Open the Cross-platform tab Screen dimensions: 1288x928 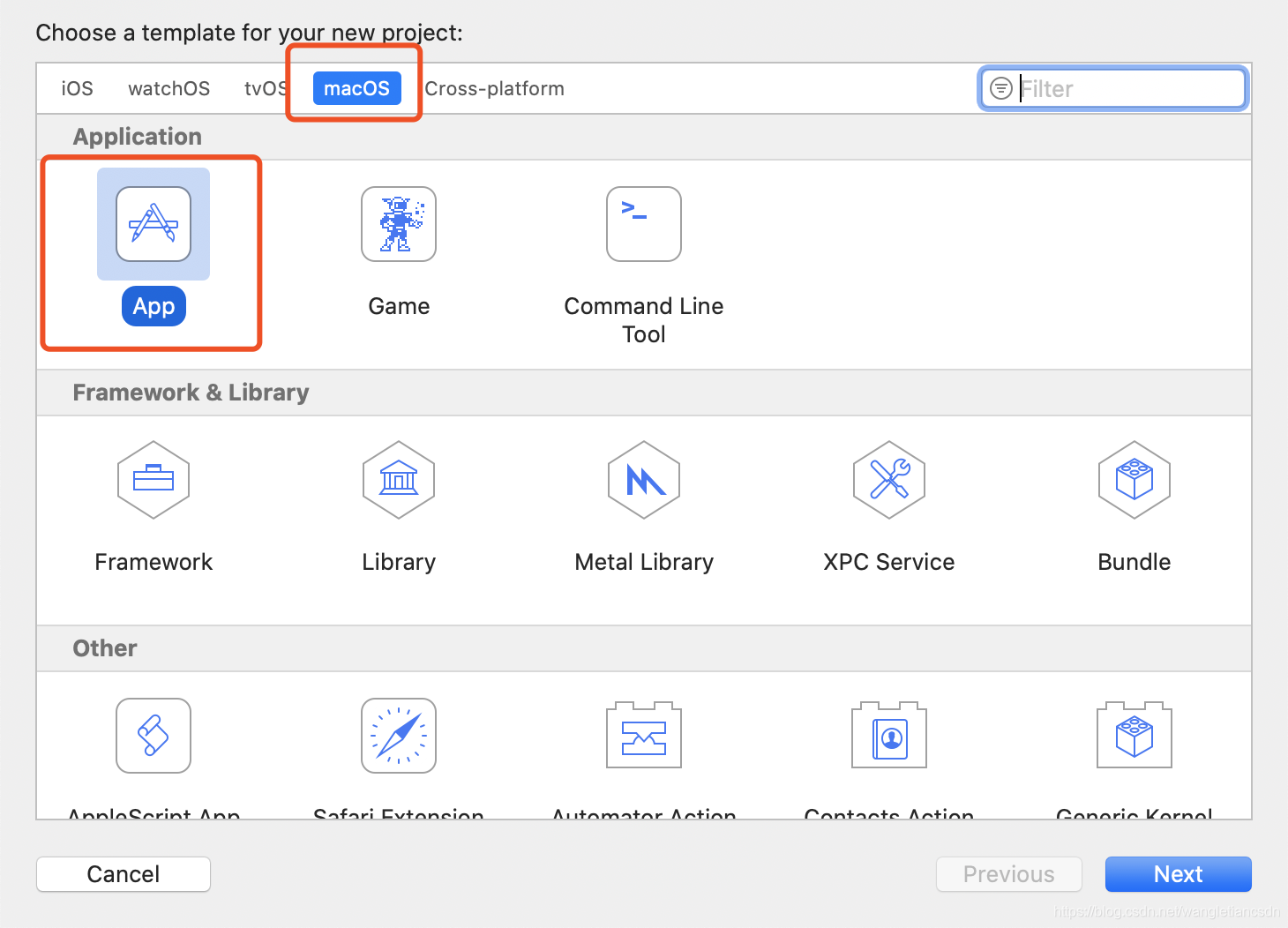[494, 88]
